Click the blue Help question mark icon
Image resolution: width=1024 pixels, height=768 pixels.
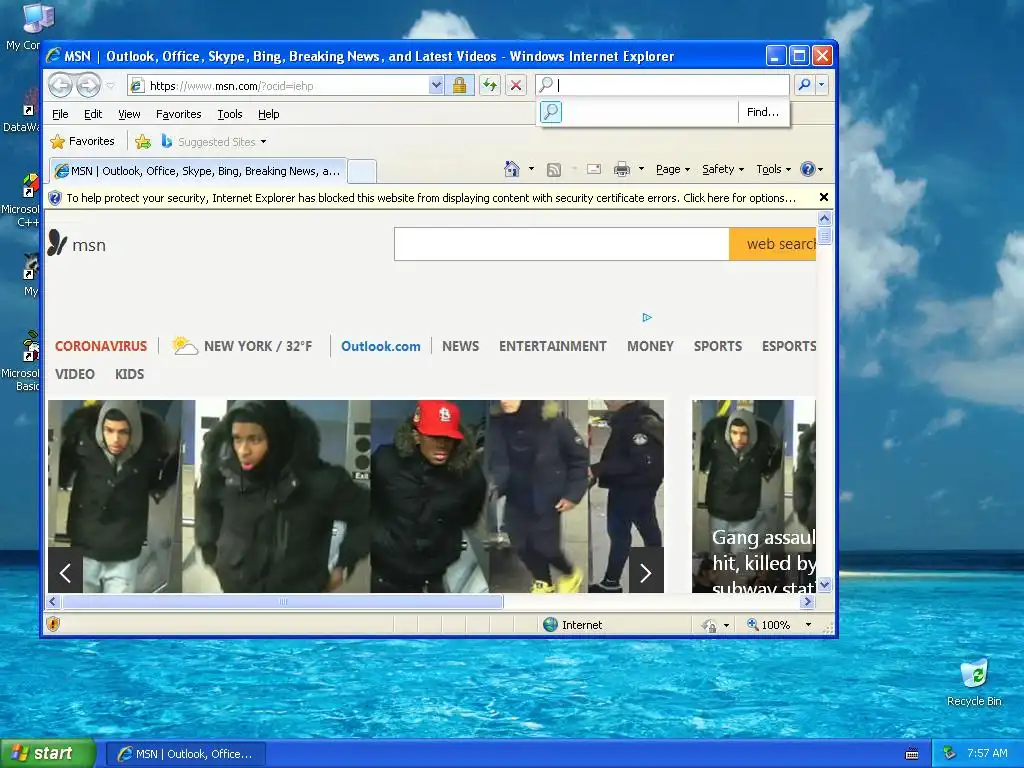point(807,169)
